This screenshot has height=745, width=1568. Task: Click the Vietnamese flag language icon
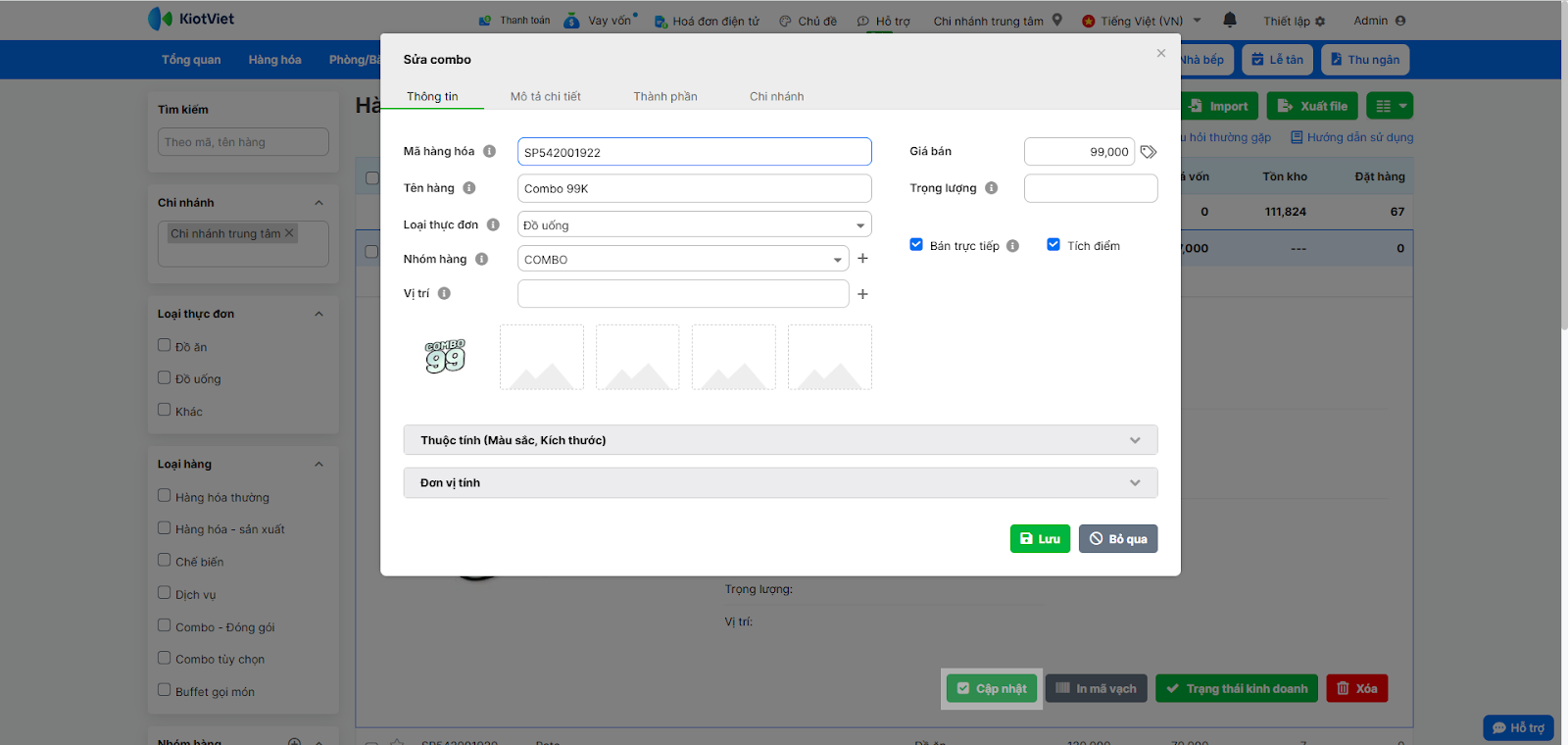coord(1089,21)
